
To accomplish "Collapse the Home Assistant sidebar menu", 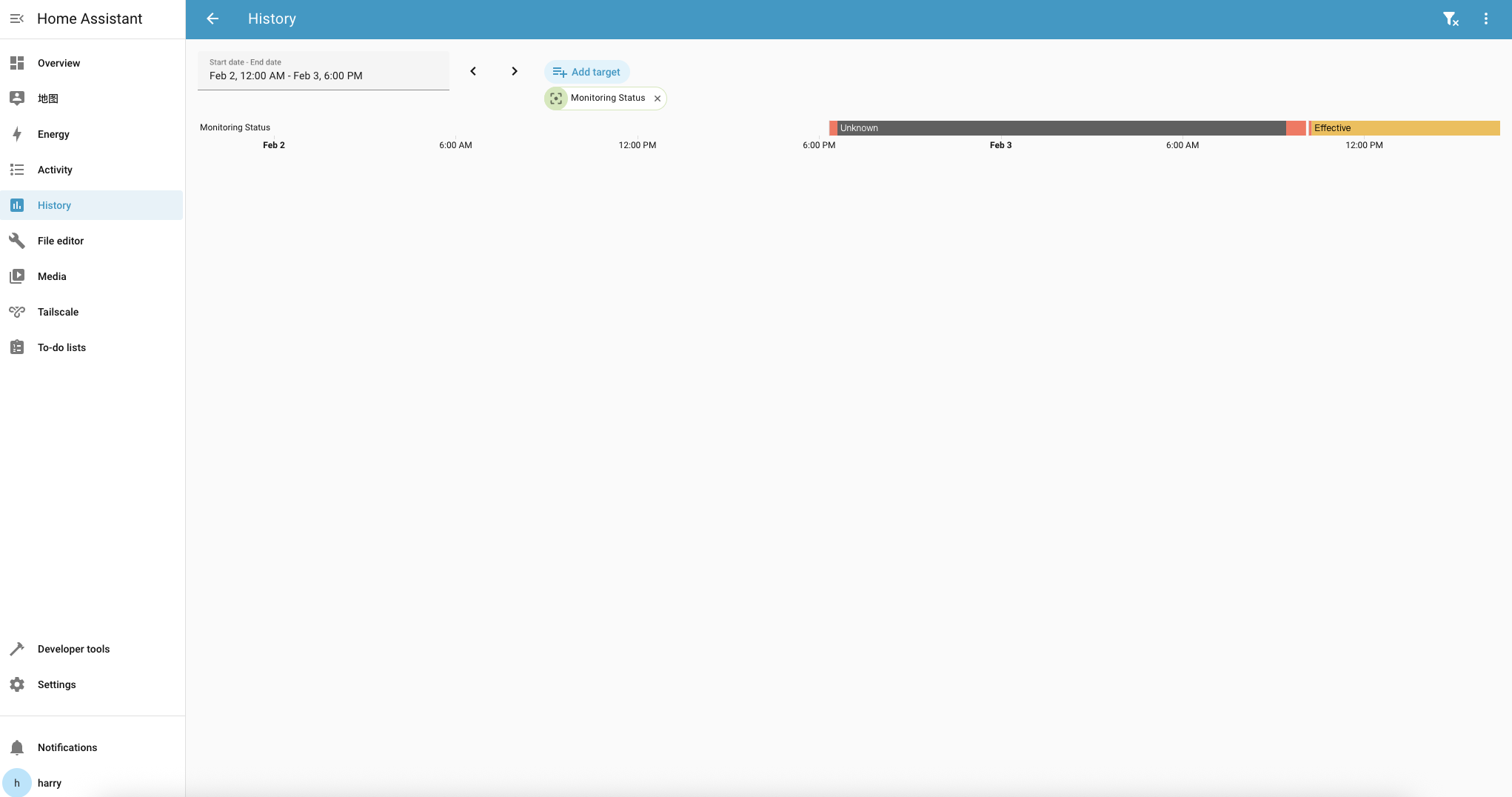I will tap(17, 19).
